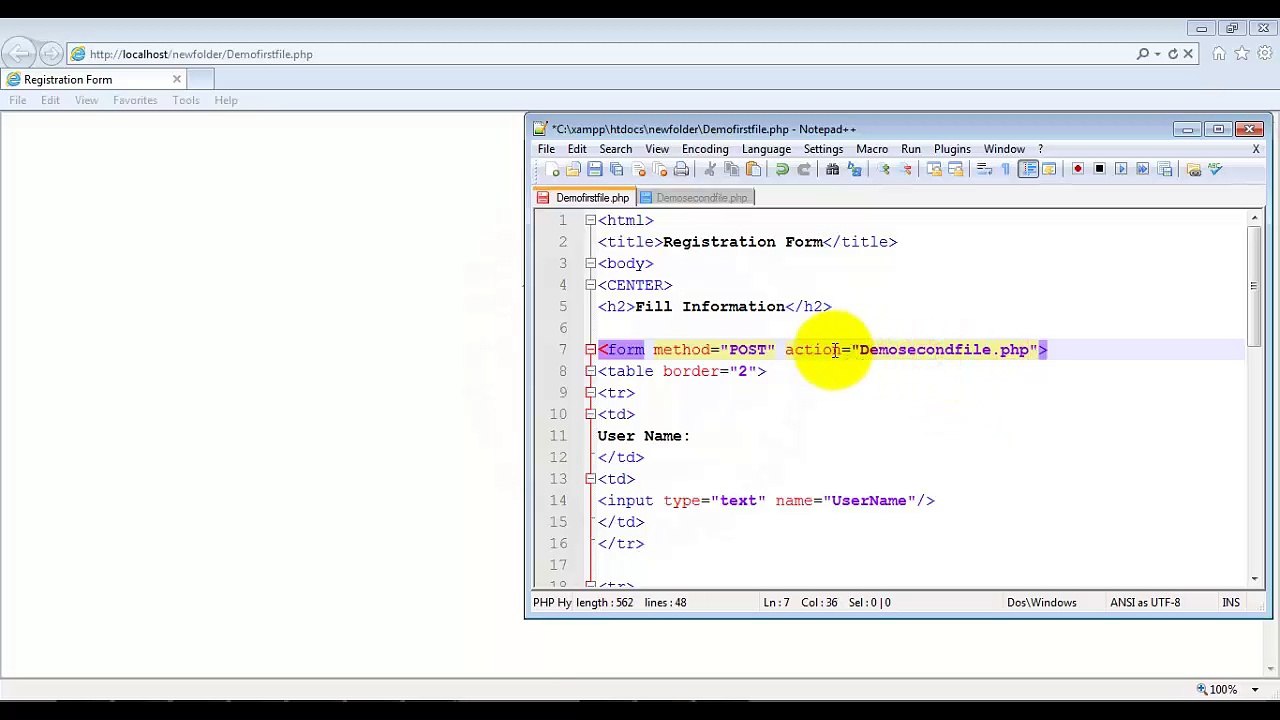Close the Registration Form browser tab
Viewport: 1280px width, 720px height.
point(177,79)
